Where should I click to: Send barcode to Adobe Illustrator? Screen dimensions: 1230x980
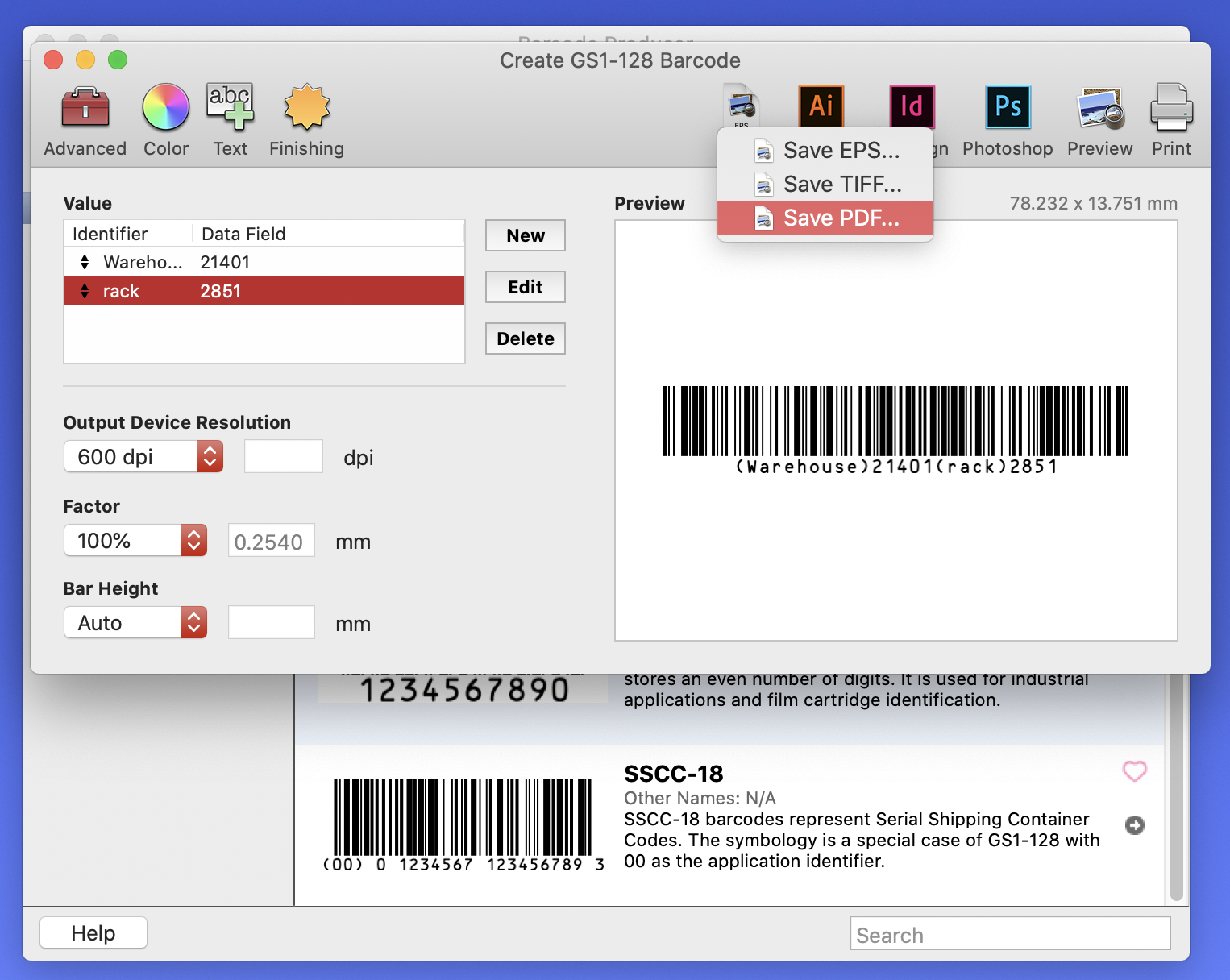pos(821,106)
